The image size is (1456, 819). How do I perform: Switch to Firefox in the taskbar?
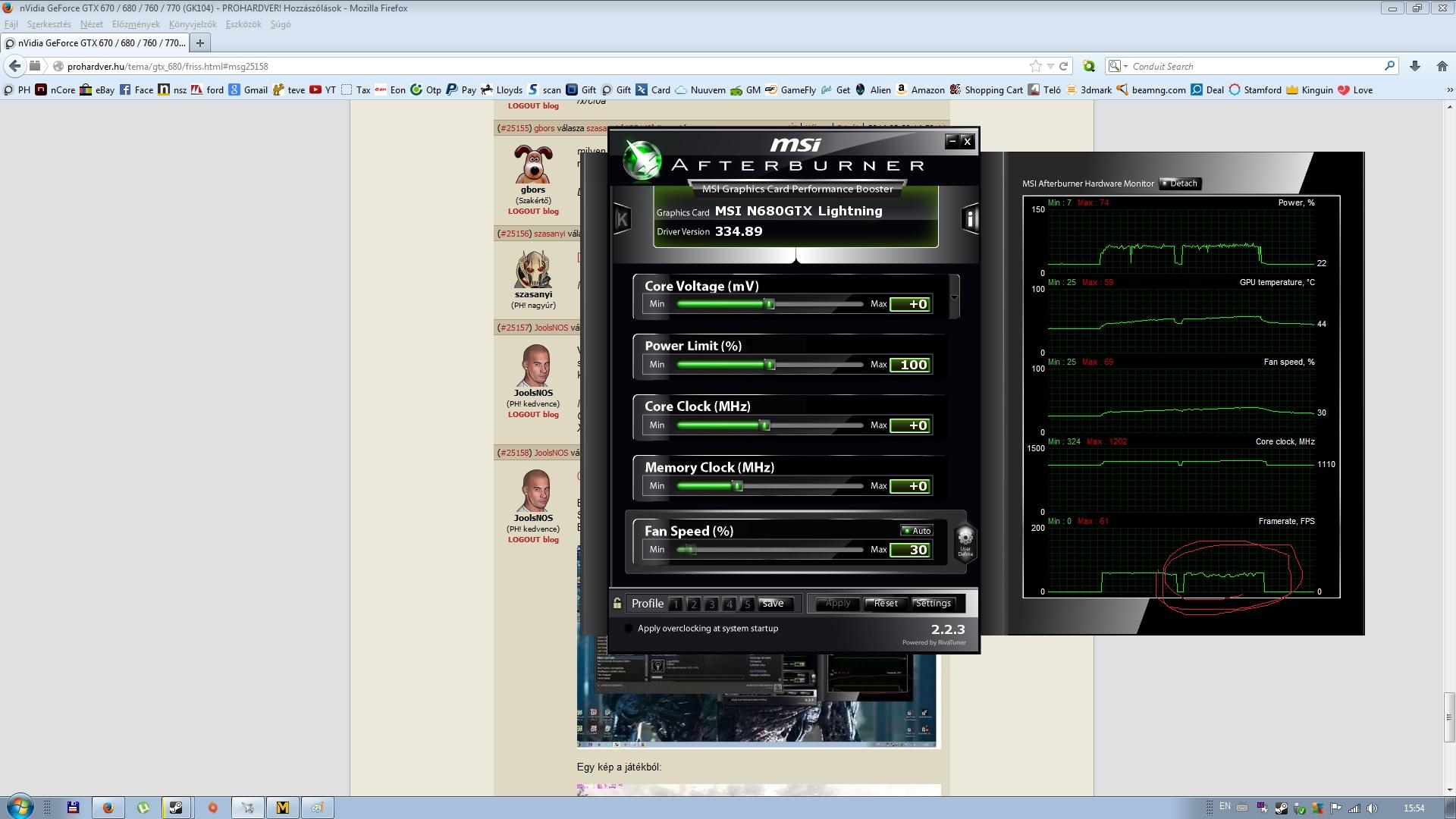pos(108,808)
